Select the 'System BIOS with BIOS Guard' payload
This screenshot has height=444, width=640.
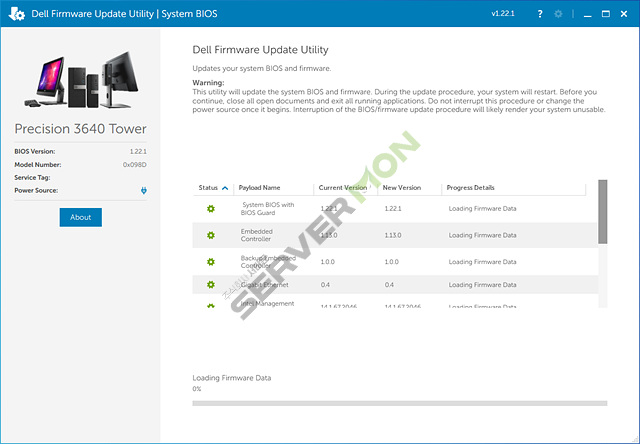(267, 209)
